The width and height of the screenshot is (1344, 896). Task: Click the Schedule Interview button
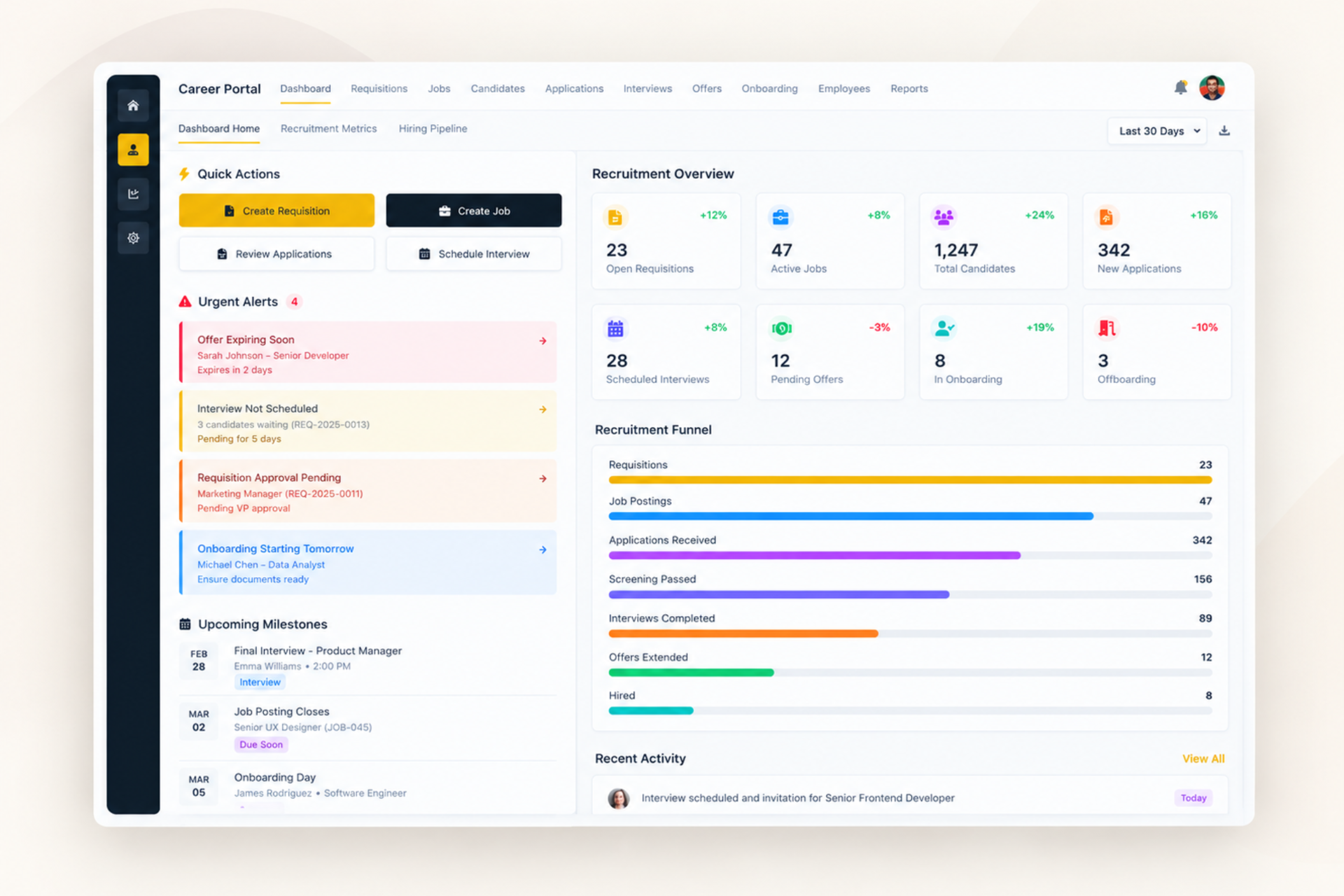point(474,254)
